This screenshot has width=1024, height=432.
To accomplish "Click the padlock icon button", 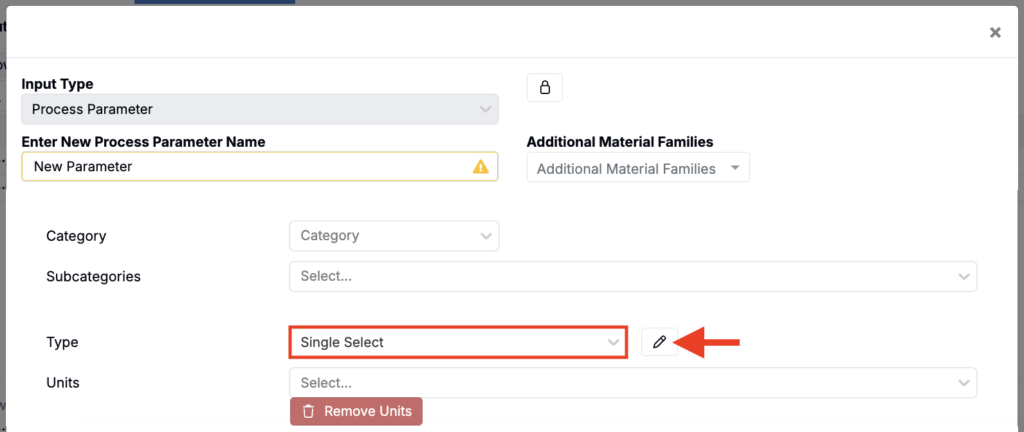I will tap(545, 88).
